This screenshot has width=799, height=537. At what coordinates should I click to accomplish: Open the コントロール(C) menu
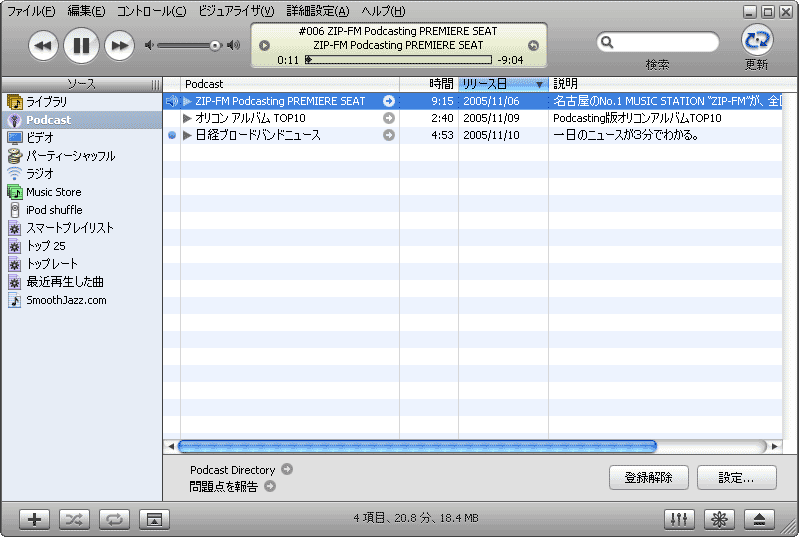coord(151,11)
